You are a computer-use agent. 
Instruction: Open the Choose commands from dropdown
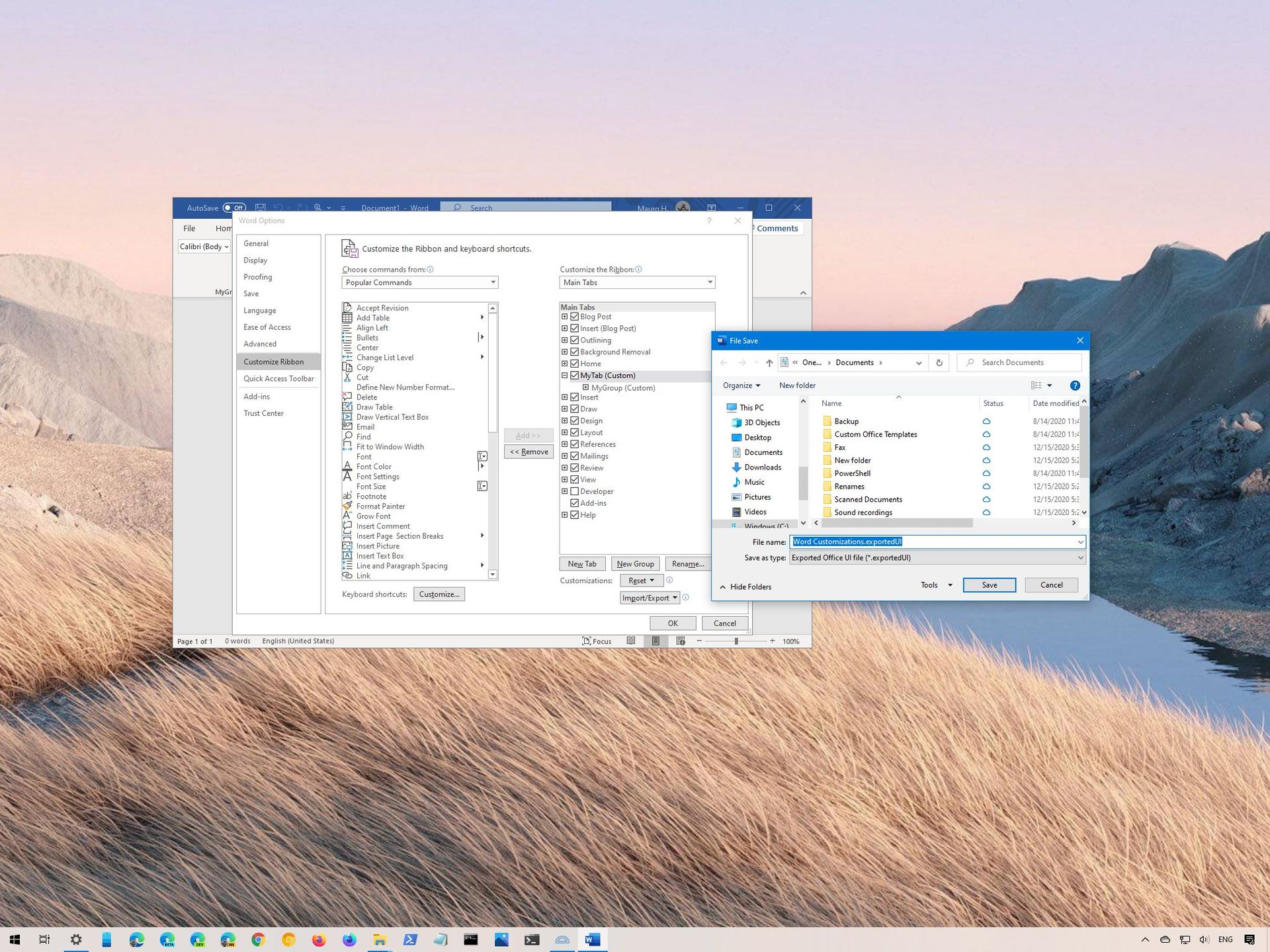(419, 282)
